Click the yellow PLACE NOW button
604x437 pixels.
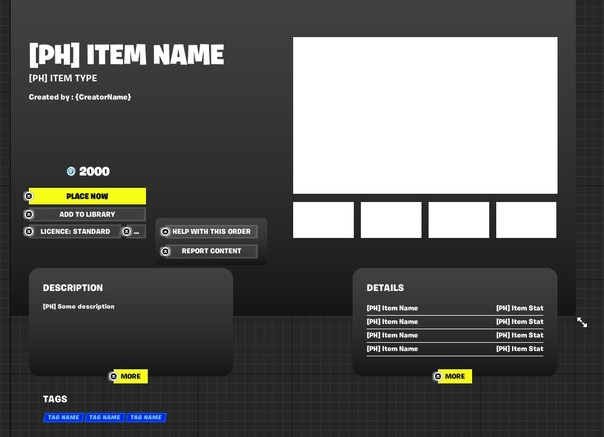point(87,196)
